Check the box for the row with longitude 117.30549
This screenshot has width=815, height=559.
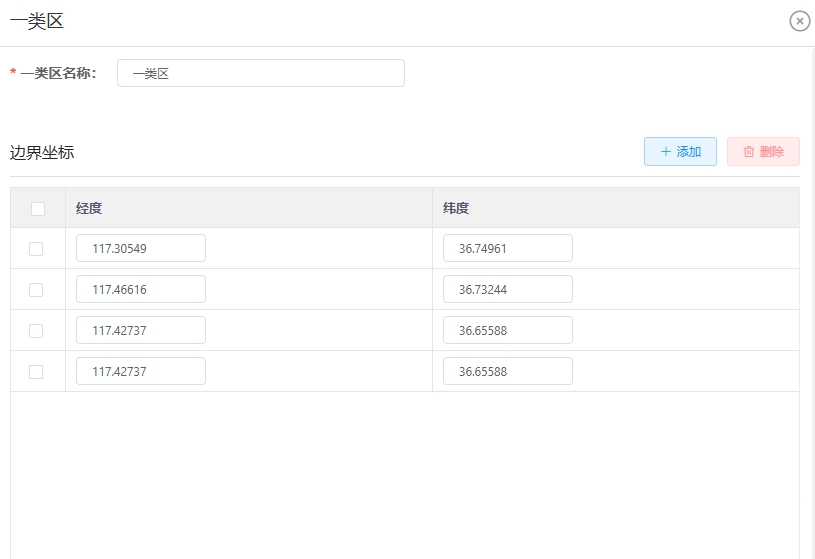[36, 249]
